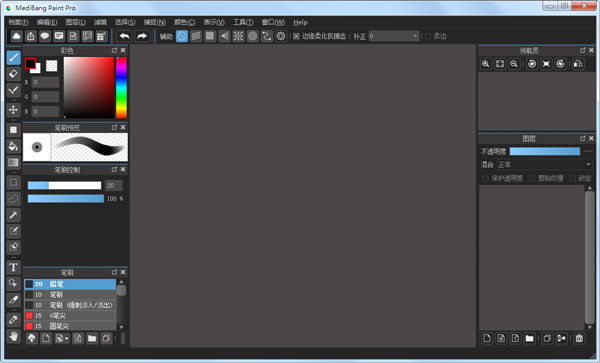Create a new layer in layers panel
Image resolution: width=600 pixels, height=363 pixels.
pyautogui.click(x=487, y=338)
